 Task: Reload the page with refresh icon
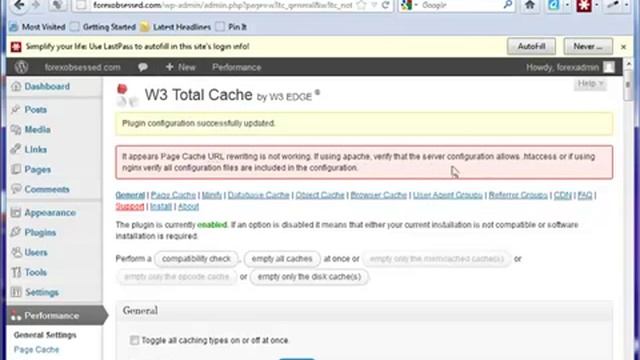pos(386,5)
